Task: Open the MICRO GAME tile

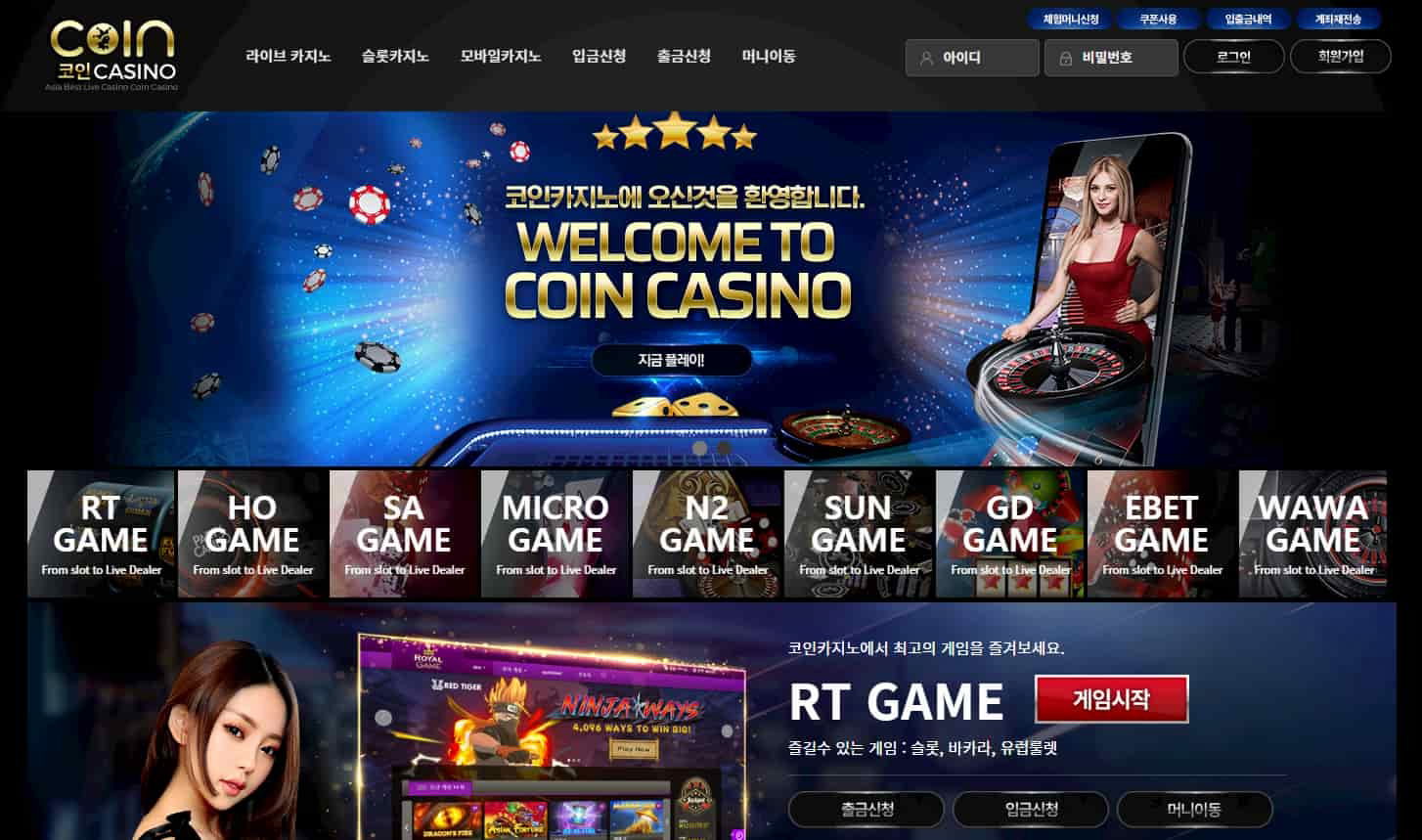Action: pyautogui.click(x=555, y=534)
